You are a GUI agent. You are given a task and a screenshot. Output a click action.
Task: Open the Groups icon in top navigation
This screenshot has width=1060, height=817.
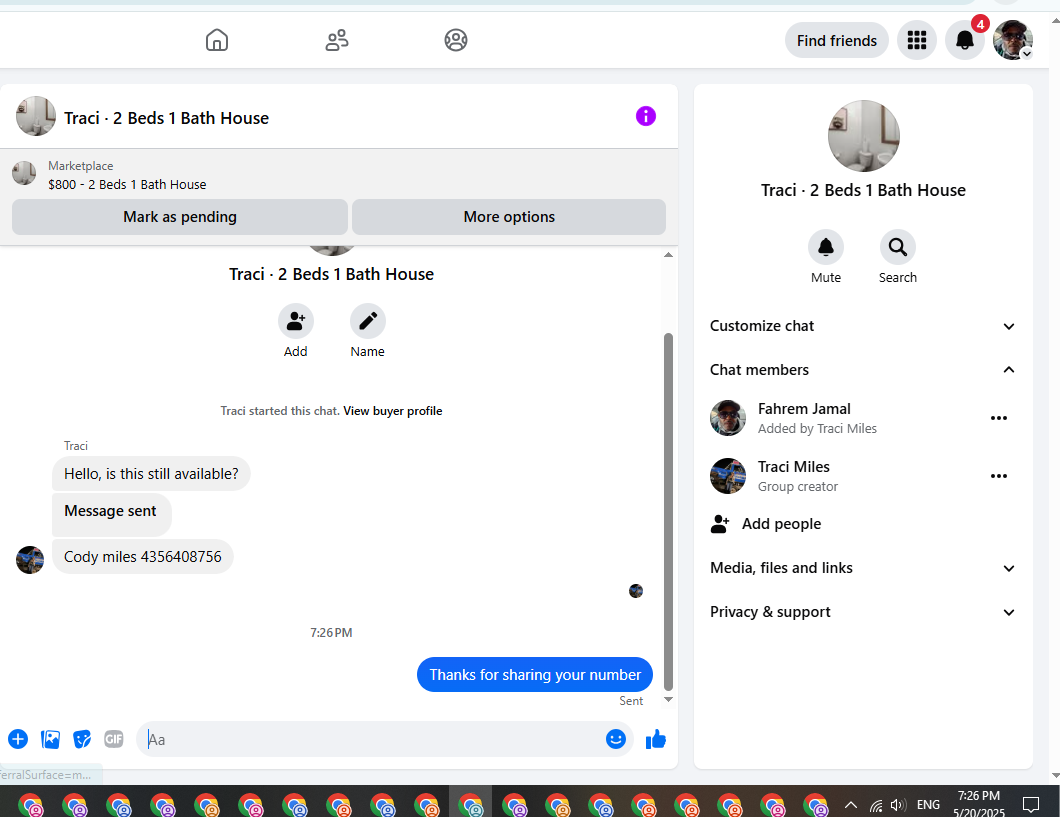tap(456, 40)
